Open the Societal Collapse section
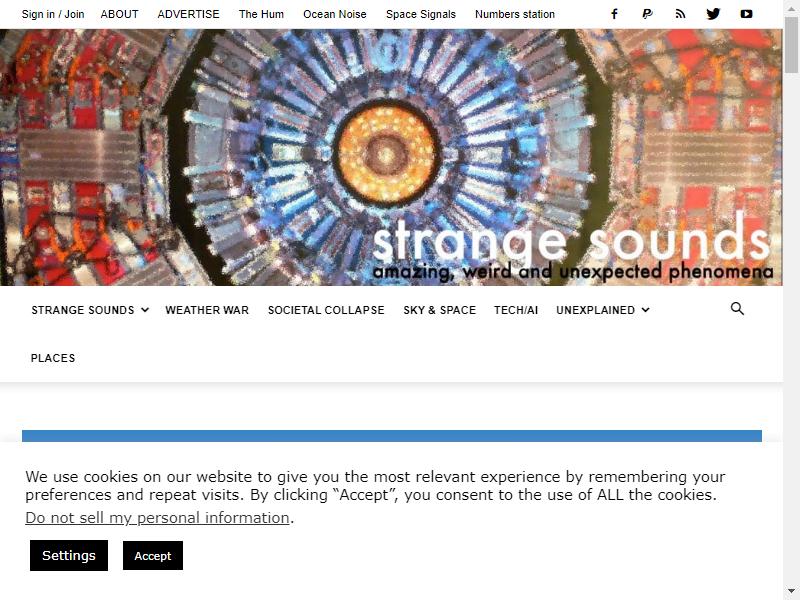The width and height of the screenshot is (800, 600). pyautogui.click(x=326, y=310)
